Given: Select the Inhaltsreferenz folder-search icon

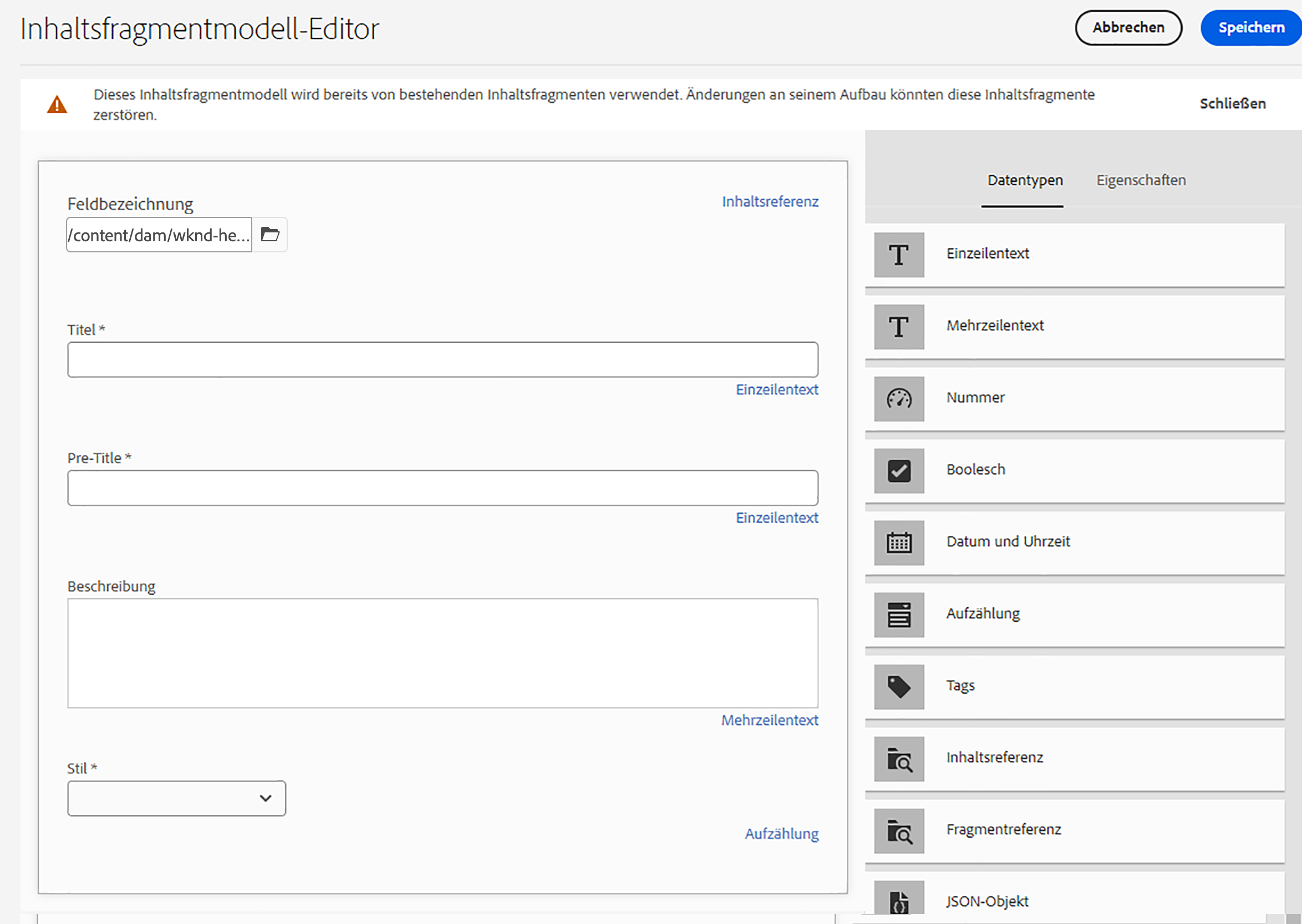Looking at the screenshot, I should click(899, 759).
